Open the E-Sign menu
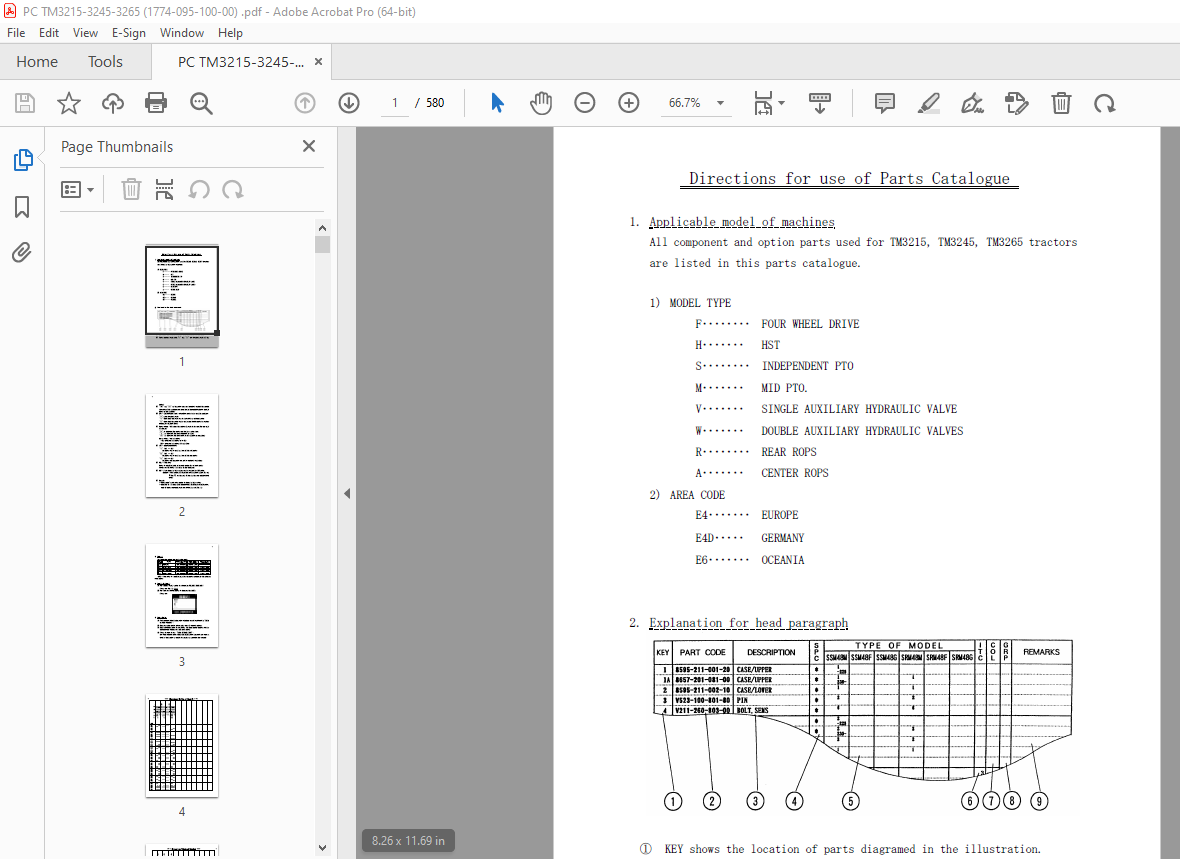1180x859 pixels. coord(129,32)
